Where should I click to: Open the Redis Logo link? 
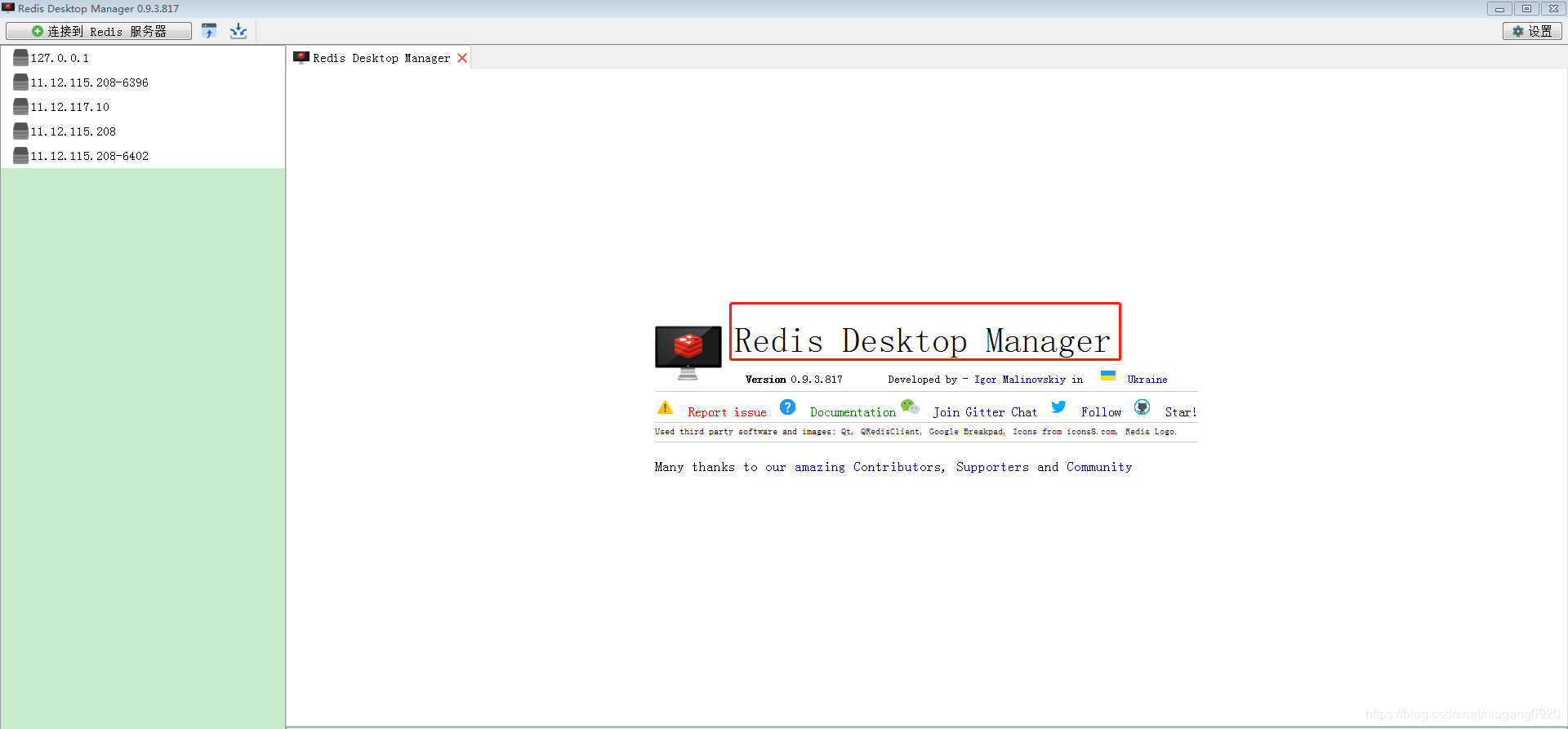1150,432
